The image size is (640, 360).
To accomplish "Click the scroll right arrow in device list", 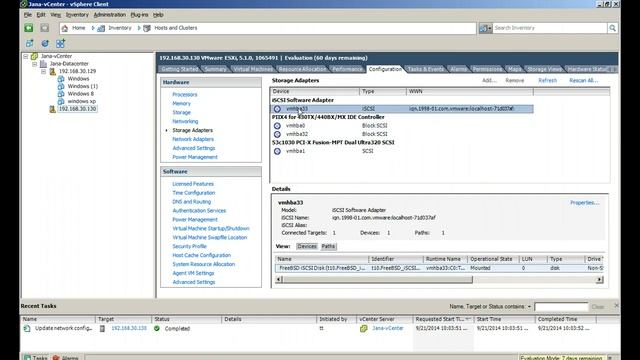I will click(600, 280).
